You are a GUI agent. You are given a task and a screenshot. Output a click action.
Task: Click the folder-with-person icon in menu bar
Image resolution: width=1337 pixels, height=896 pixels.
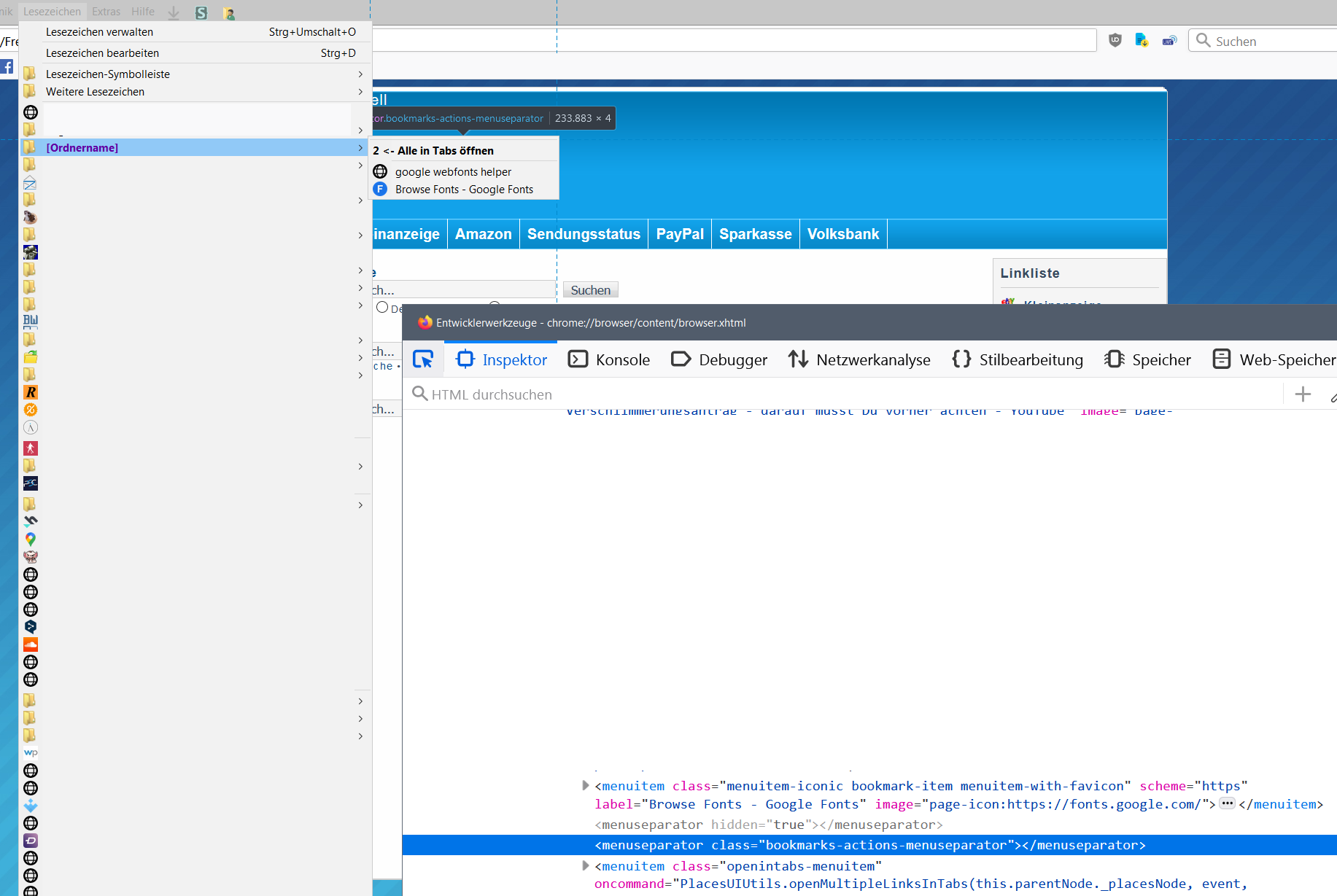coord(228,13)
